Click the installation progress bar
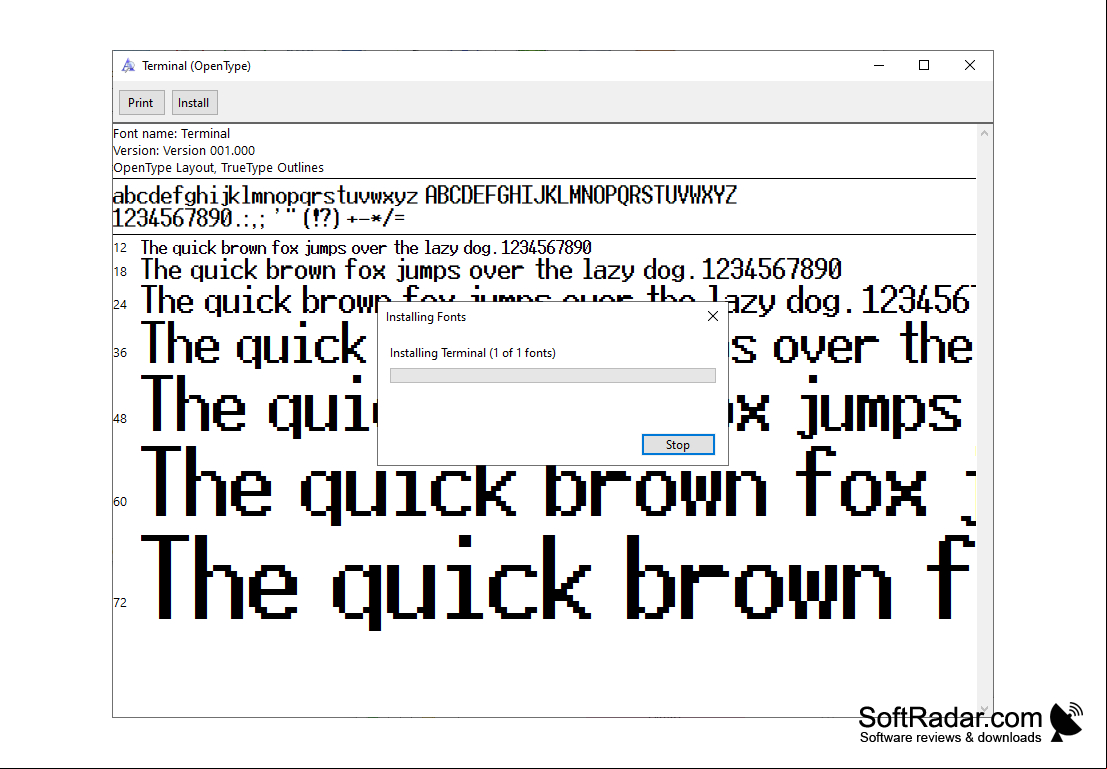Screen dimensions: 1107x769 552,376
